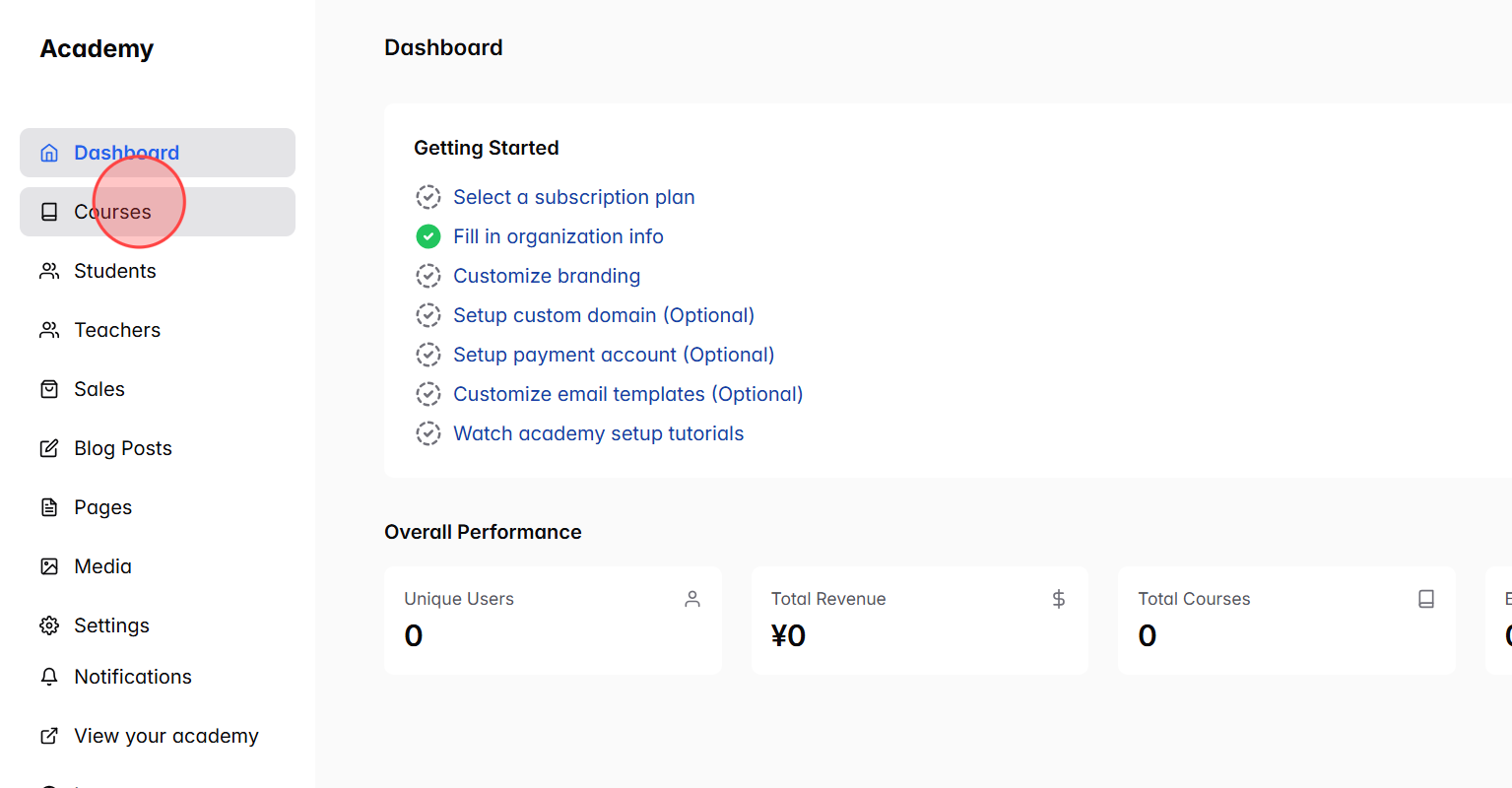Click the Sales bag icon
This screenshot has width=1512, height=788.
point(49,388)
